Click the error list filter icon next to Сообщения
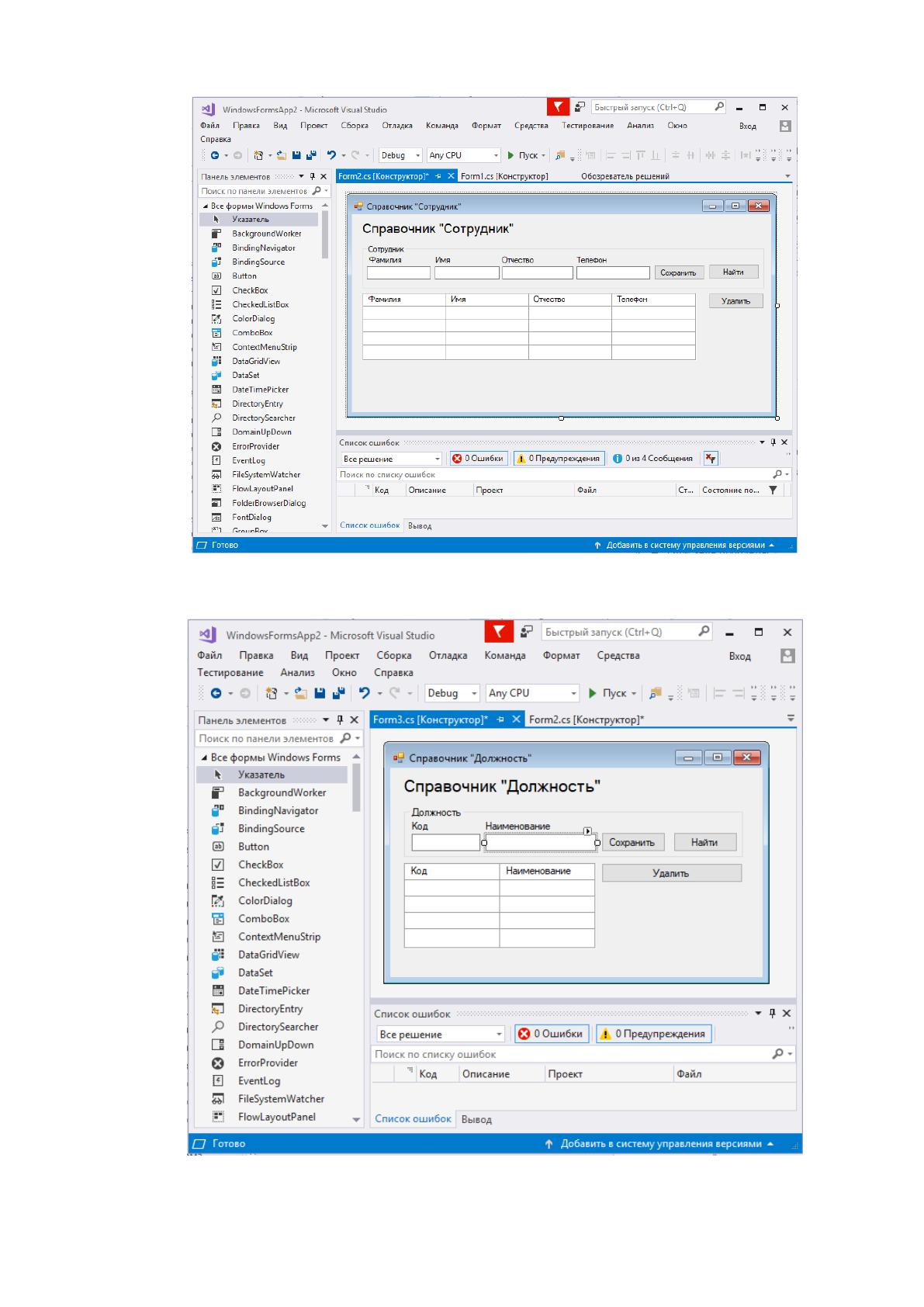This screenshot has height=1307, width=924. coord(711,459)
